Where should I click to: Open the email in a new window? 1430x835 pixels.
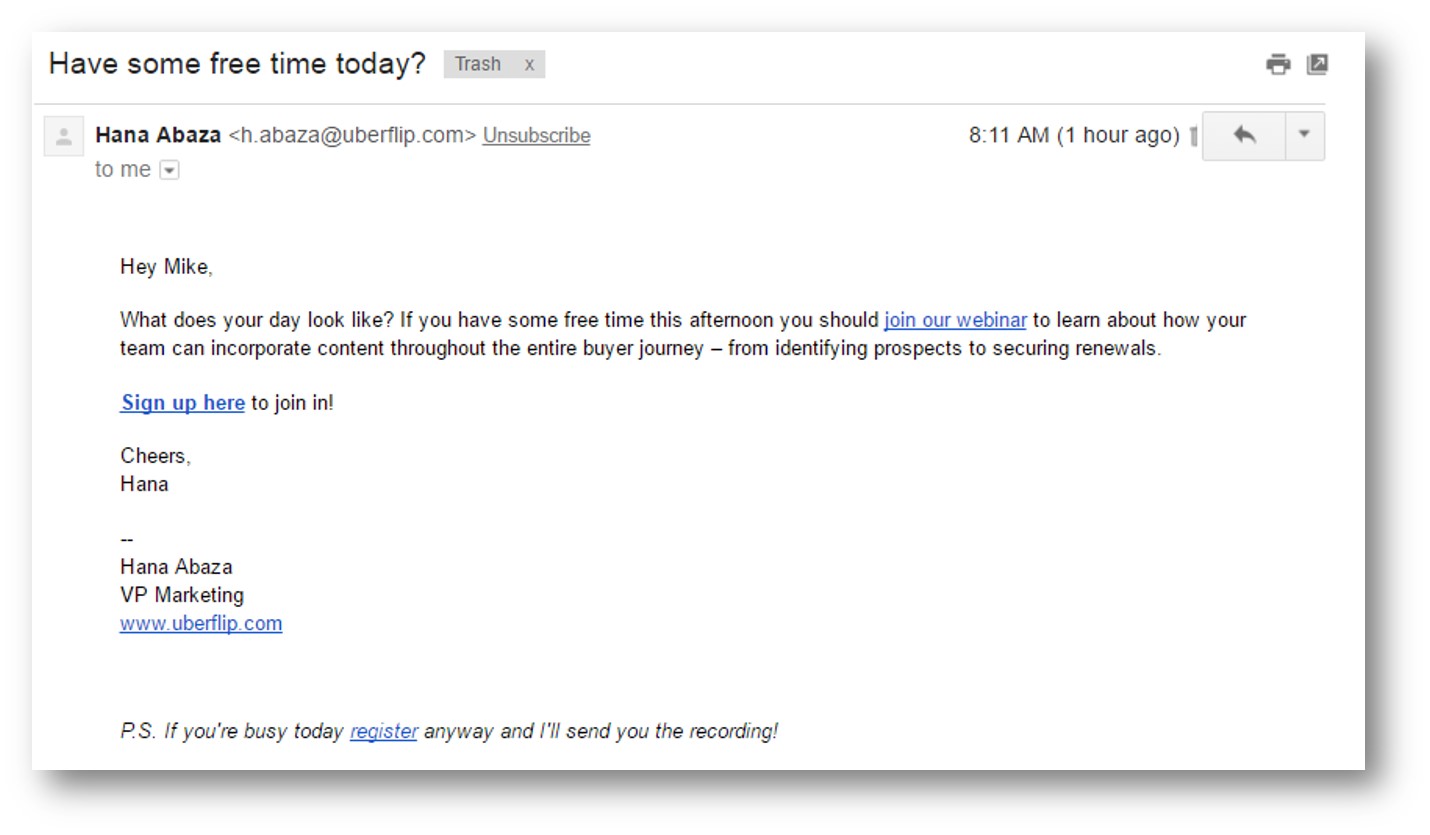1318,63
